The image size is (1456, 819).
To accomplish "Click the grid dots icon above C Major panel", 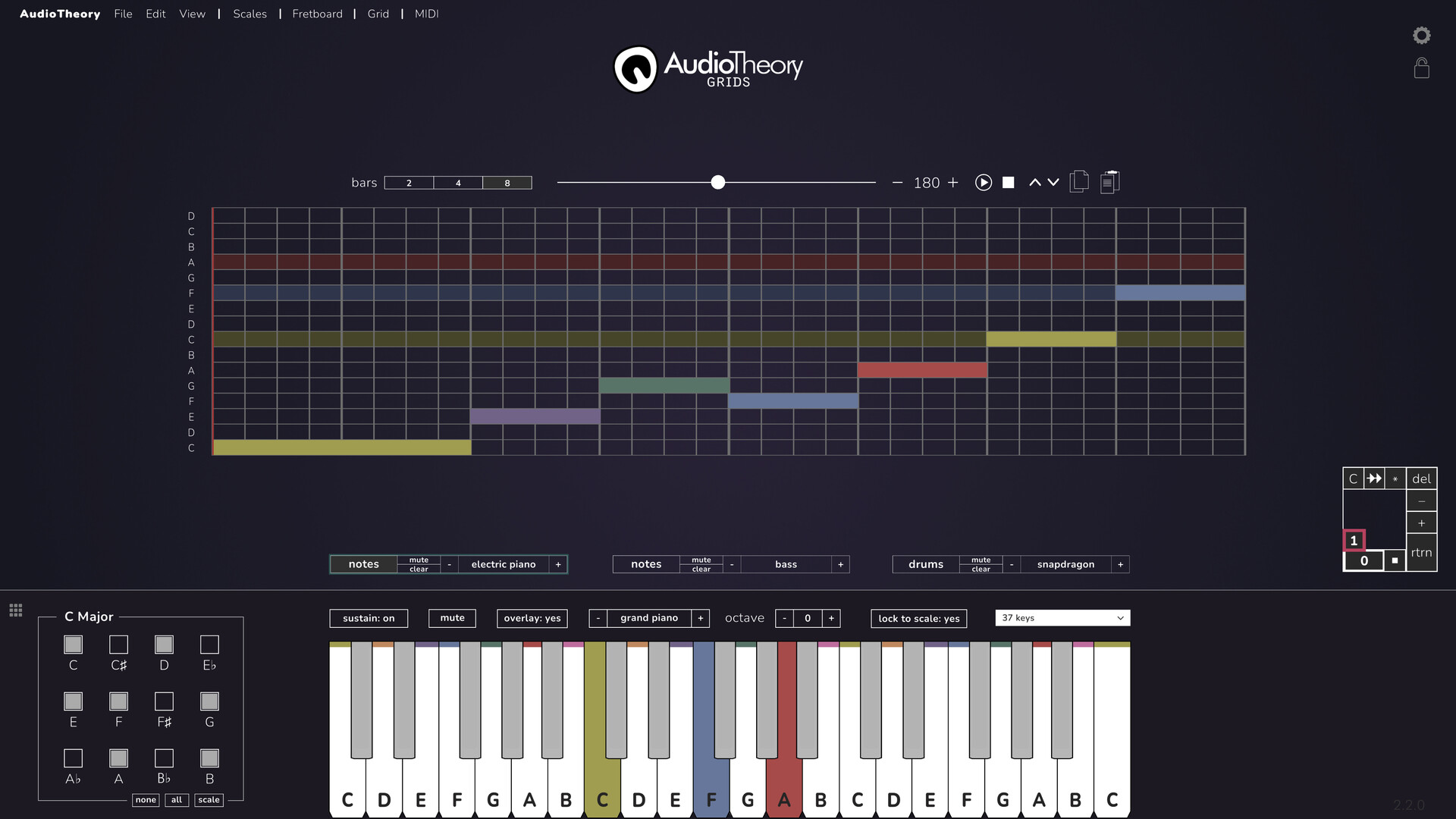I will point(15,610).
